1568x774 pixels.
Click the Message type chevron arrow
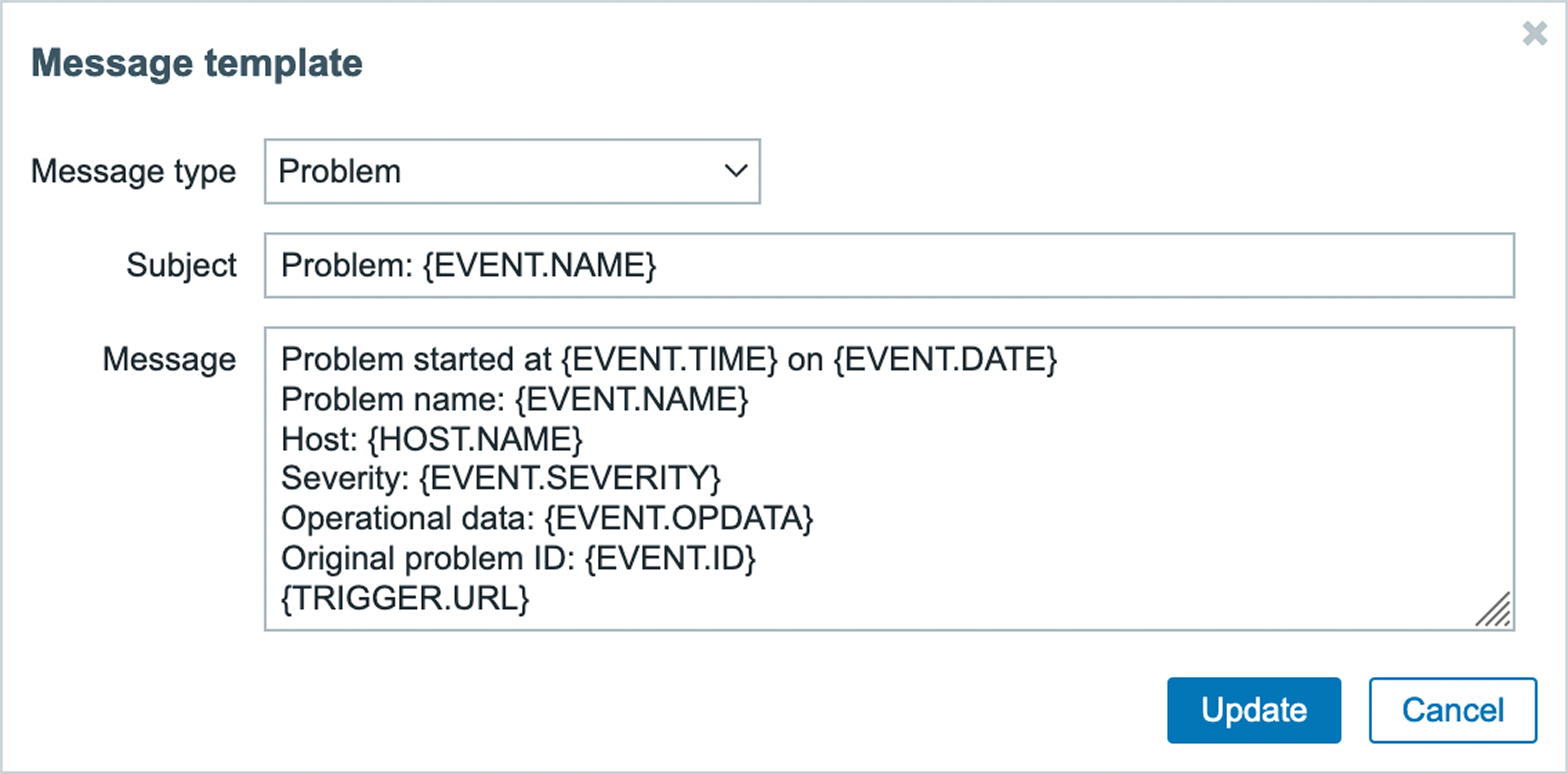point(735,171)
